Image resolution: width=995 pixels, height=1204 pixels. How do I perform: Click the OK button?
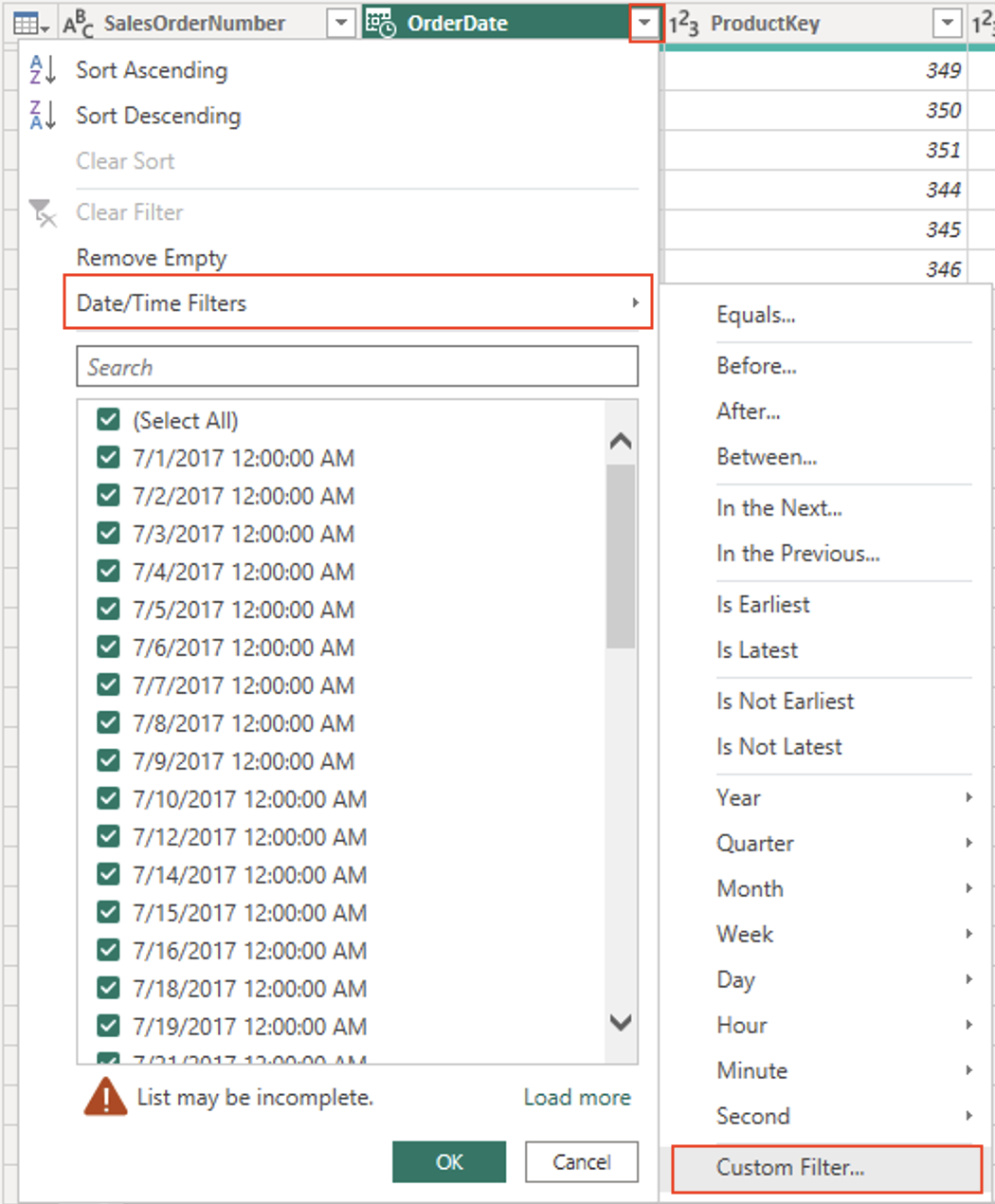(x=449, y=1162)
